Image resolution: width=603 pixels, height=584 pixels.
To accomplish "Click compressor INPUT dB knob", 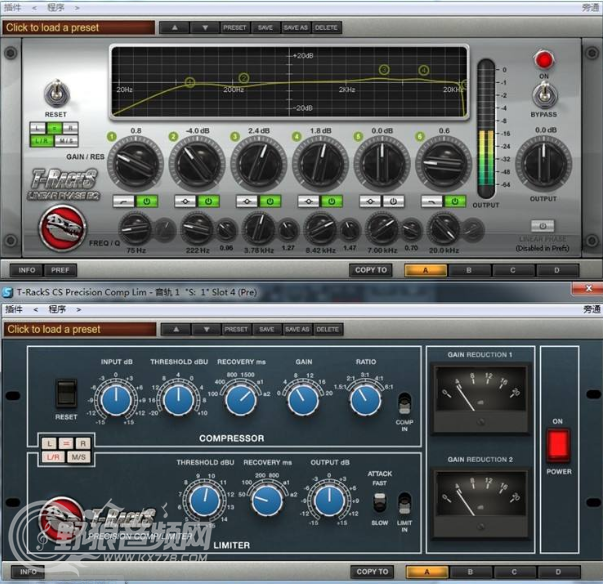I will pyautogui.click(x=116, y=401).
